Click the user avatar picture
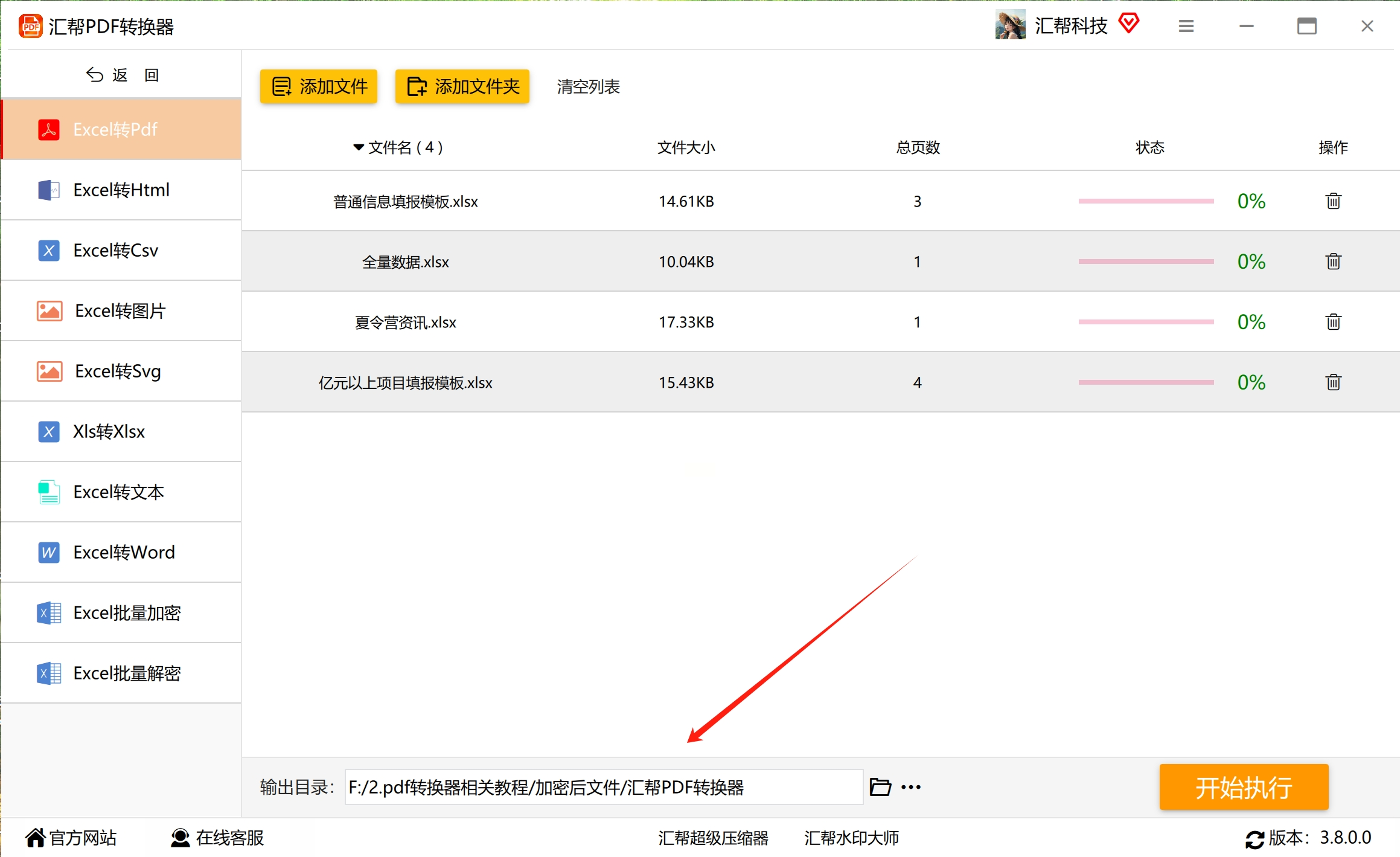The image size is (1400, 857). 1011,25
